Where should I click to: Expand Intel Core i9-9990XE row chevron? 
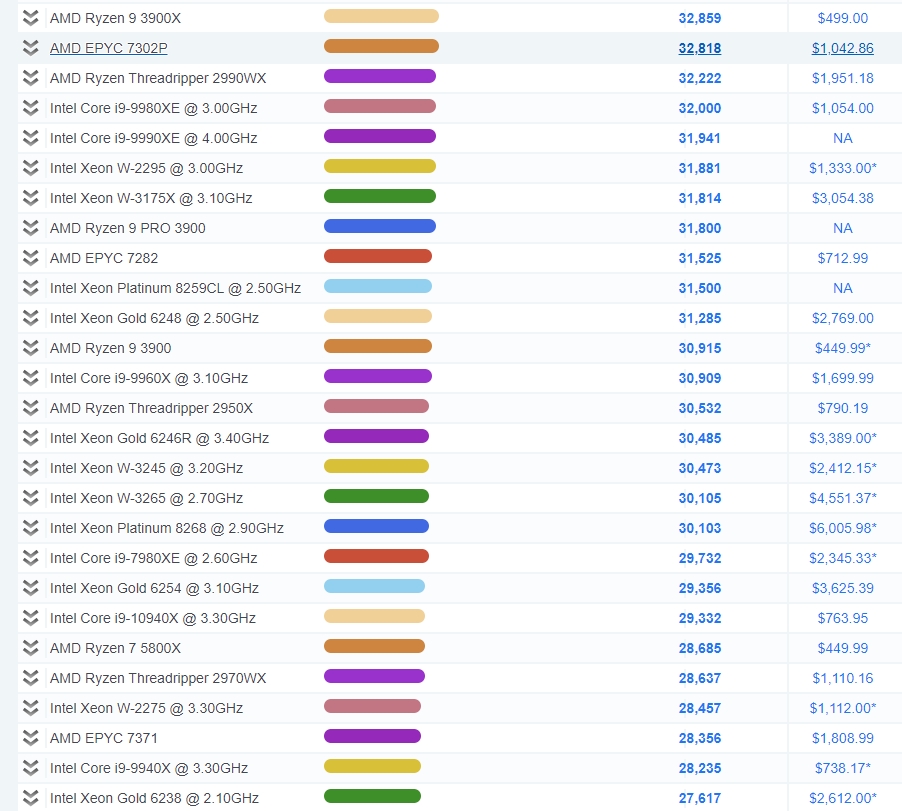30,138
